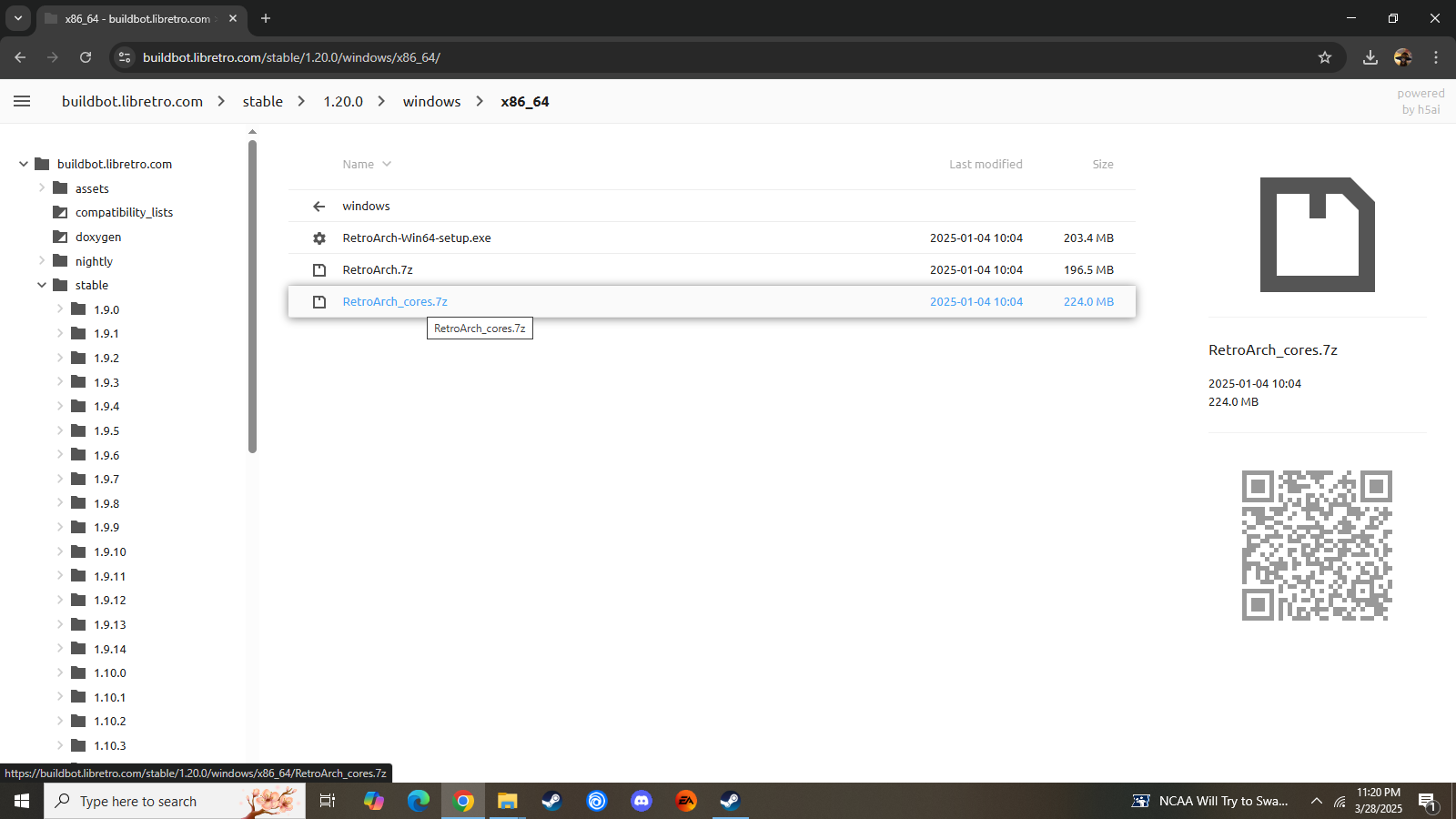Screen dimensions: 1456x819
Task: Open a new browser tab
Action: coord(266,18)
